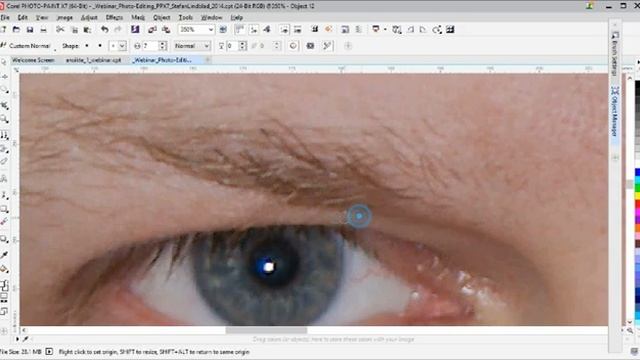
Task: Pick the red swatch in color palette
Action: click(x=637, y=204)
